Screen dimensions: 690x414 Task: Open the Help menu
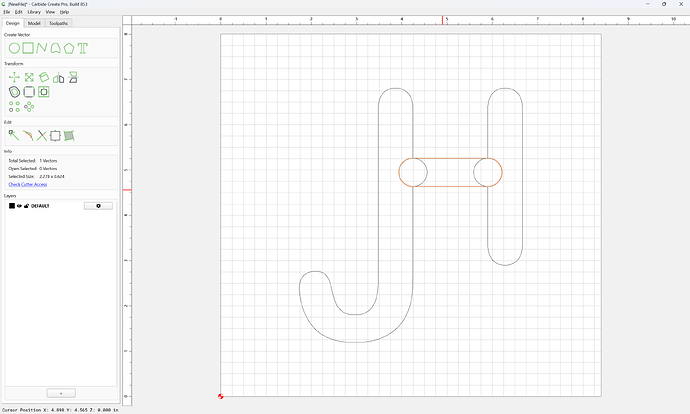point(64,12)
